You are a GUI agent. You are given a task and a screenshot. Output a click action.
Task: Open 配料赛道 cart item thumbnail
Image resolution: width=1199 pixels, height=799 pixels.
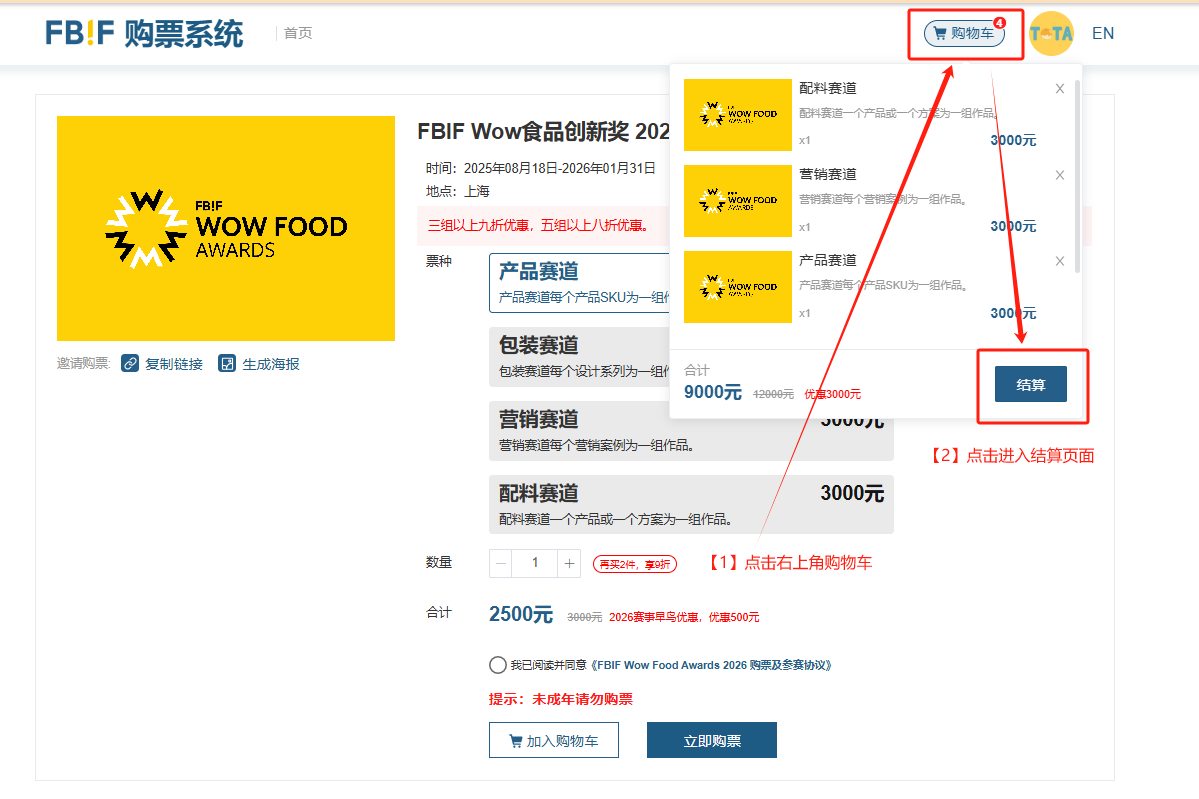(x=738, y=115)
